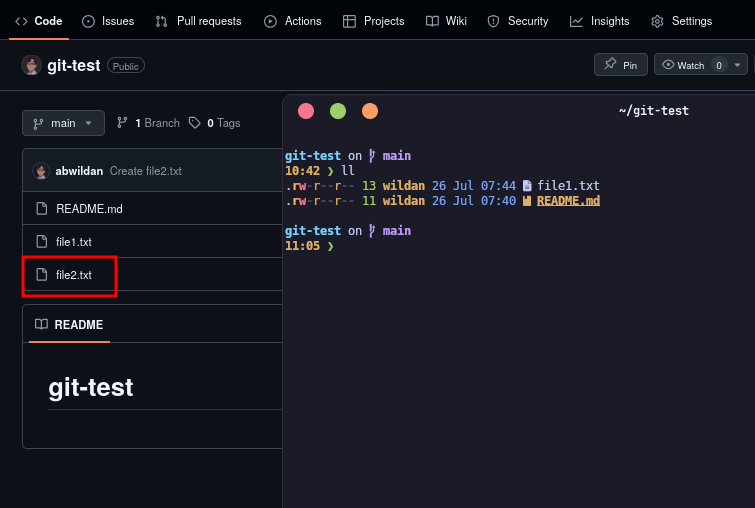Image resolution: width=755 pixels, height=508 pixels.
Task: Open file2.txt in file list
Action: pyautogui.click(x=74, y=275)
